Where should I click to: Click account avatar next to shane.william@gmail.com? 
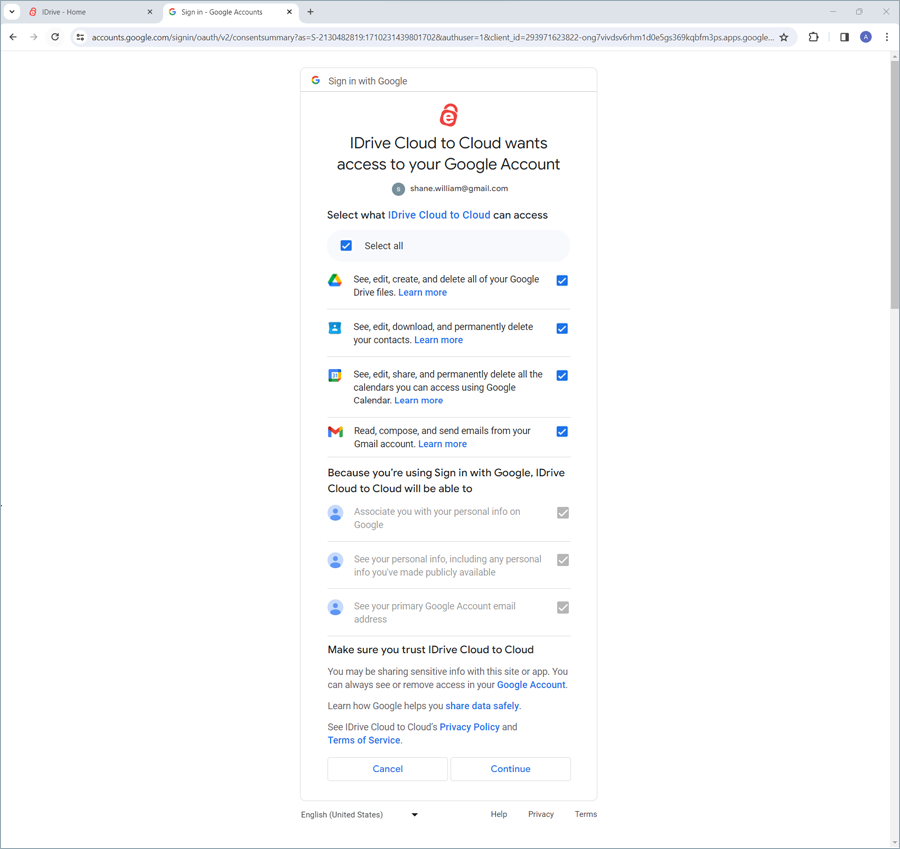[398, 189]
